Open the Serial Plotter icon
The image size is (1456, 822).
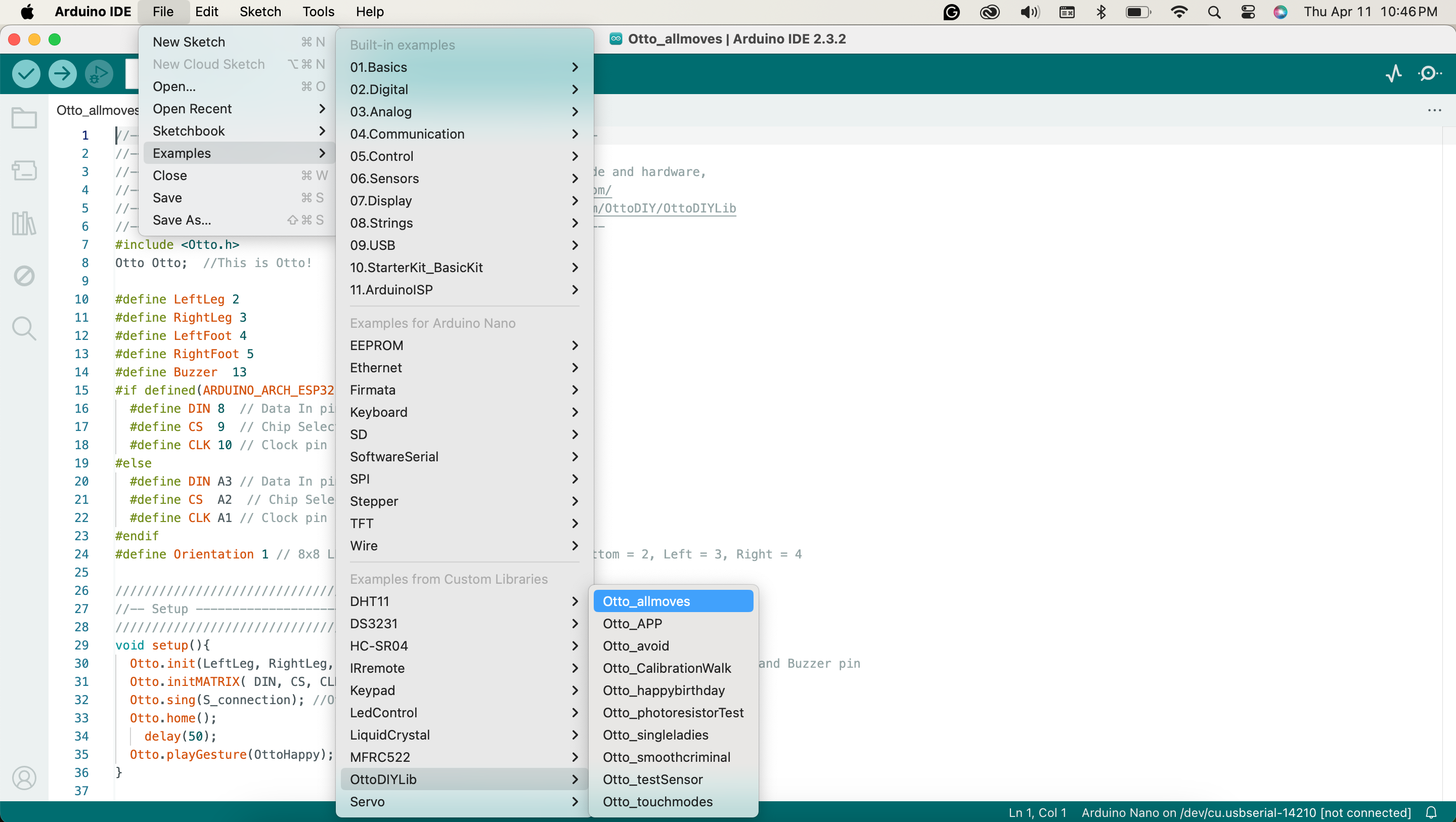[1394, 73]
